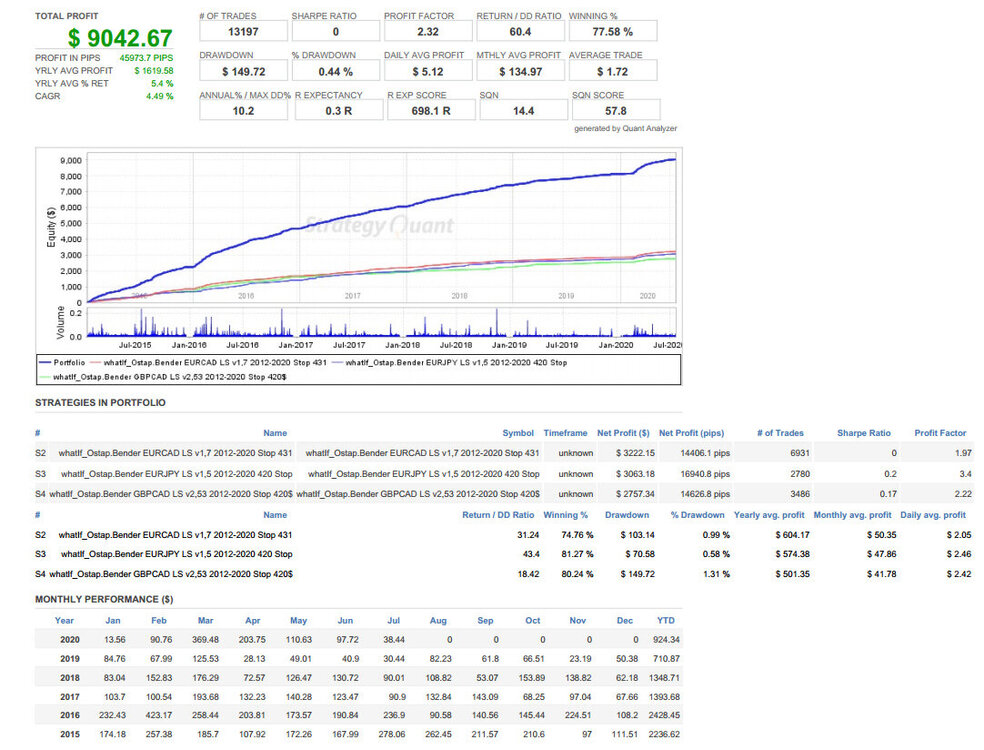The width and height of the screenshot is (984, 750).
Task: Select the 2016 February value 423.17
Action: (x=159, y=715)
